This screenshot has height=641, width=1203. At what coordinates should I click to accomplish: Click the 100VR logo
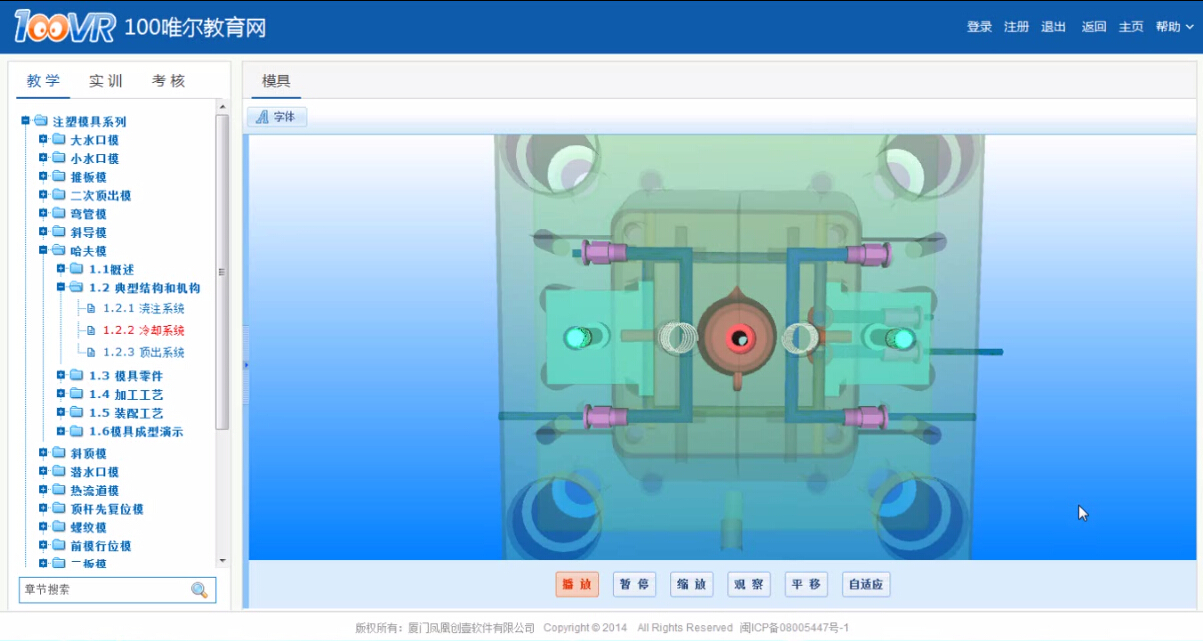click(66, 27)
